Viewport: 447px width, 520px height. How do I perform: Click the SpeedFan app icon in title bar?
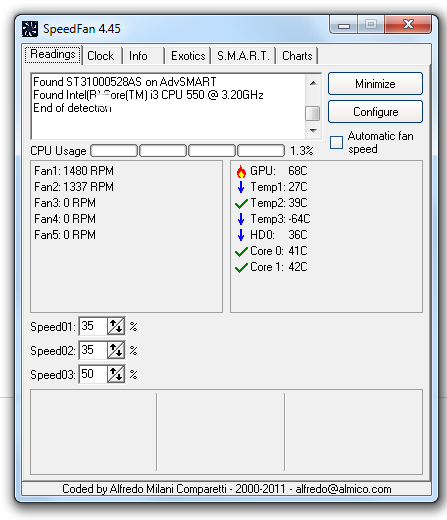click(x=30, y=29)
